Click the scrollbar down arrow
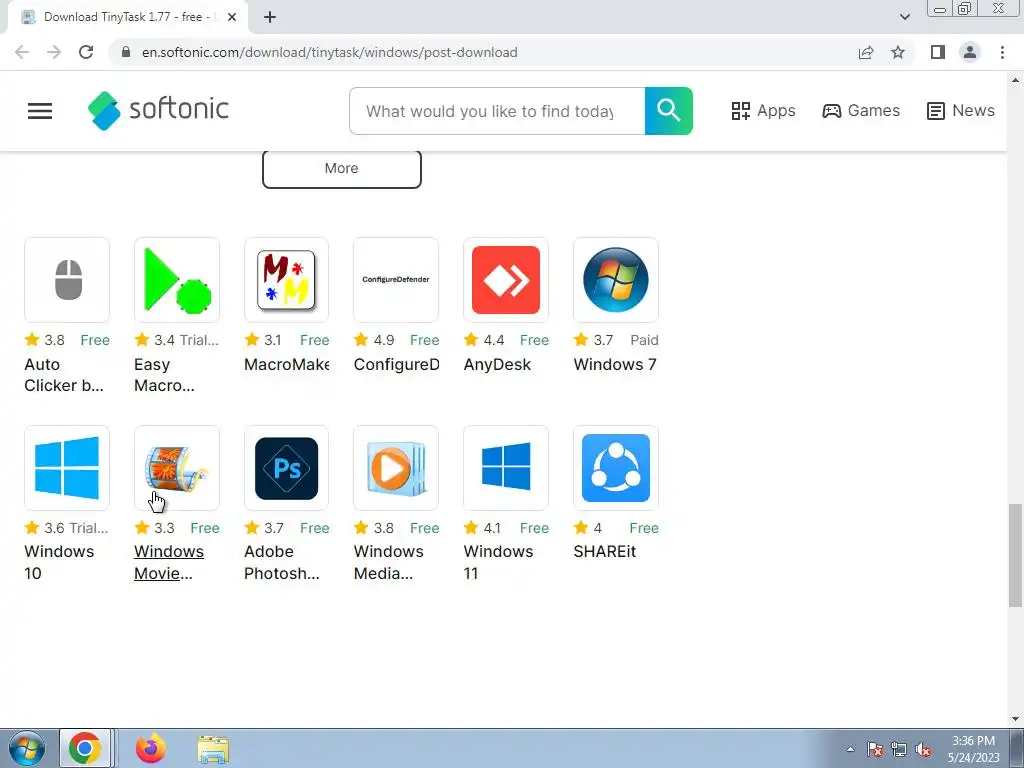The image size is (1024, 768). click(1015, 719)
